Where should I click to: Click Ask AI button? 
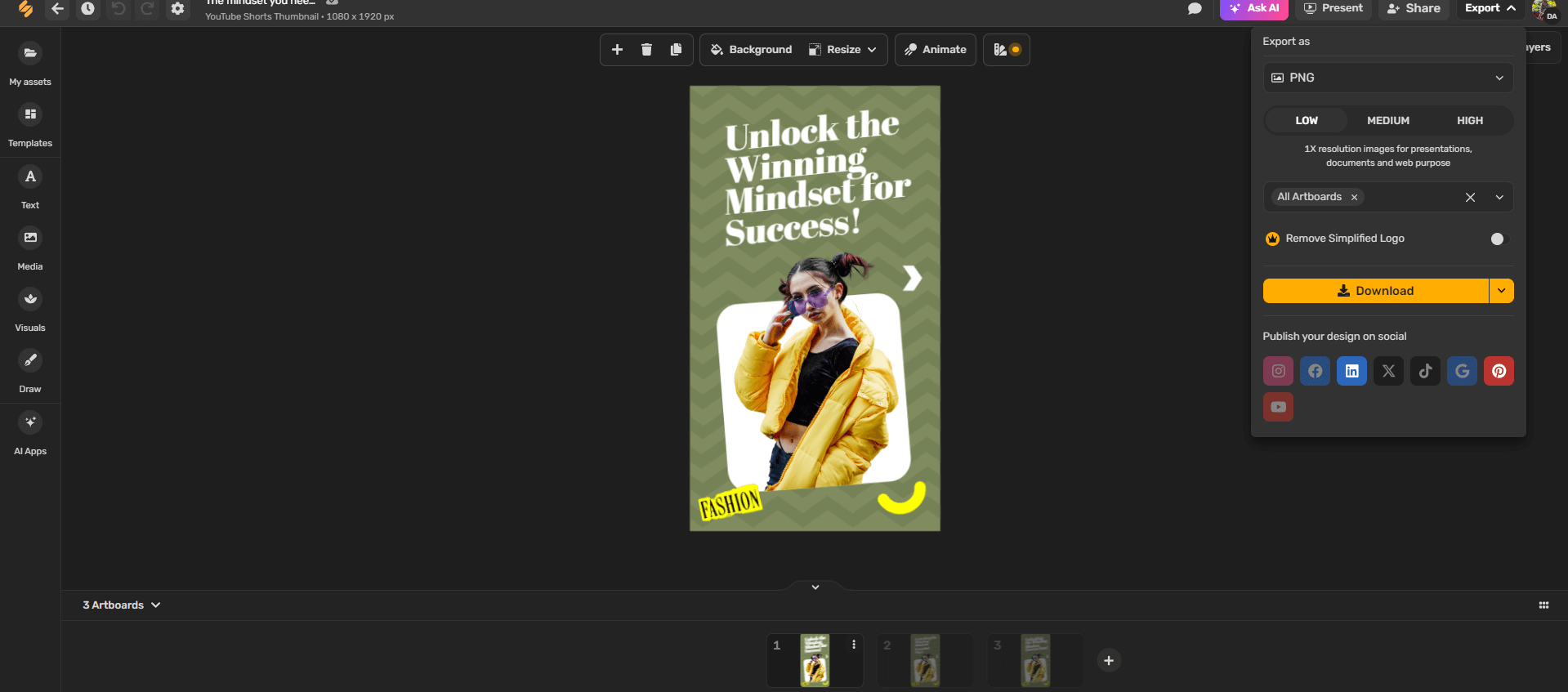pyautogui.click(x=1254, y=8)
